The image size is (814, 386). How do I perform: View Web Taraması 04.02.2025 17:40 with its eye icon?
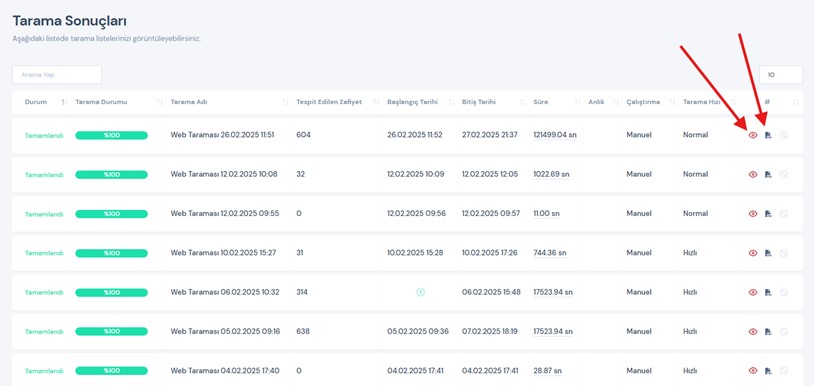click(753, 370)
